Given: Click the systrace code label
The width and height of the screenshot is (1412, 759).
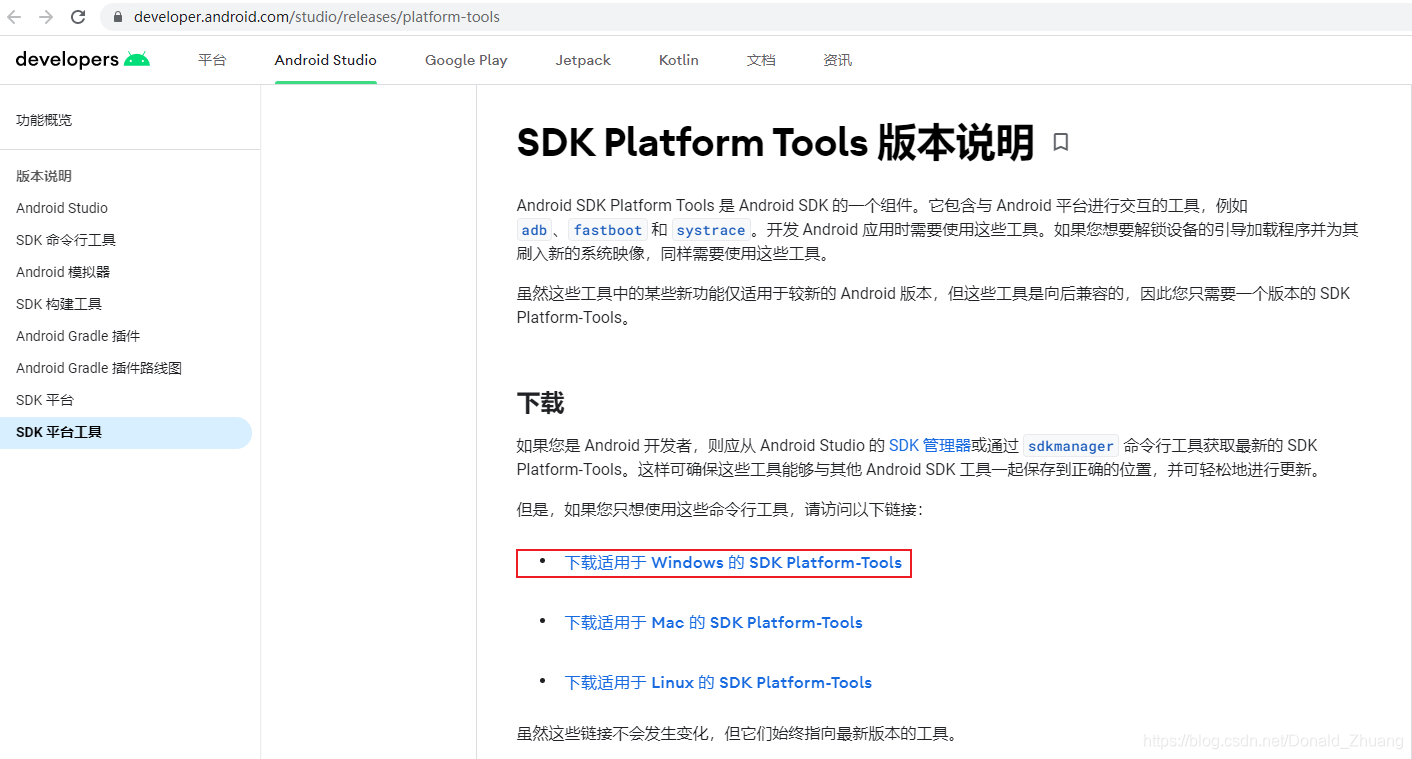Looking at the screenshot, I should [x=711, y=230].
